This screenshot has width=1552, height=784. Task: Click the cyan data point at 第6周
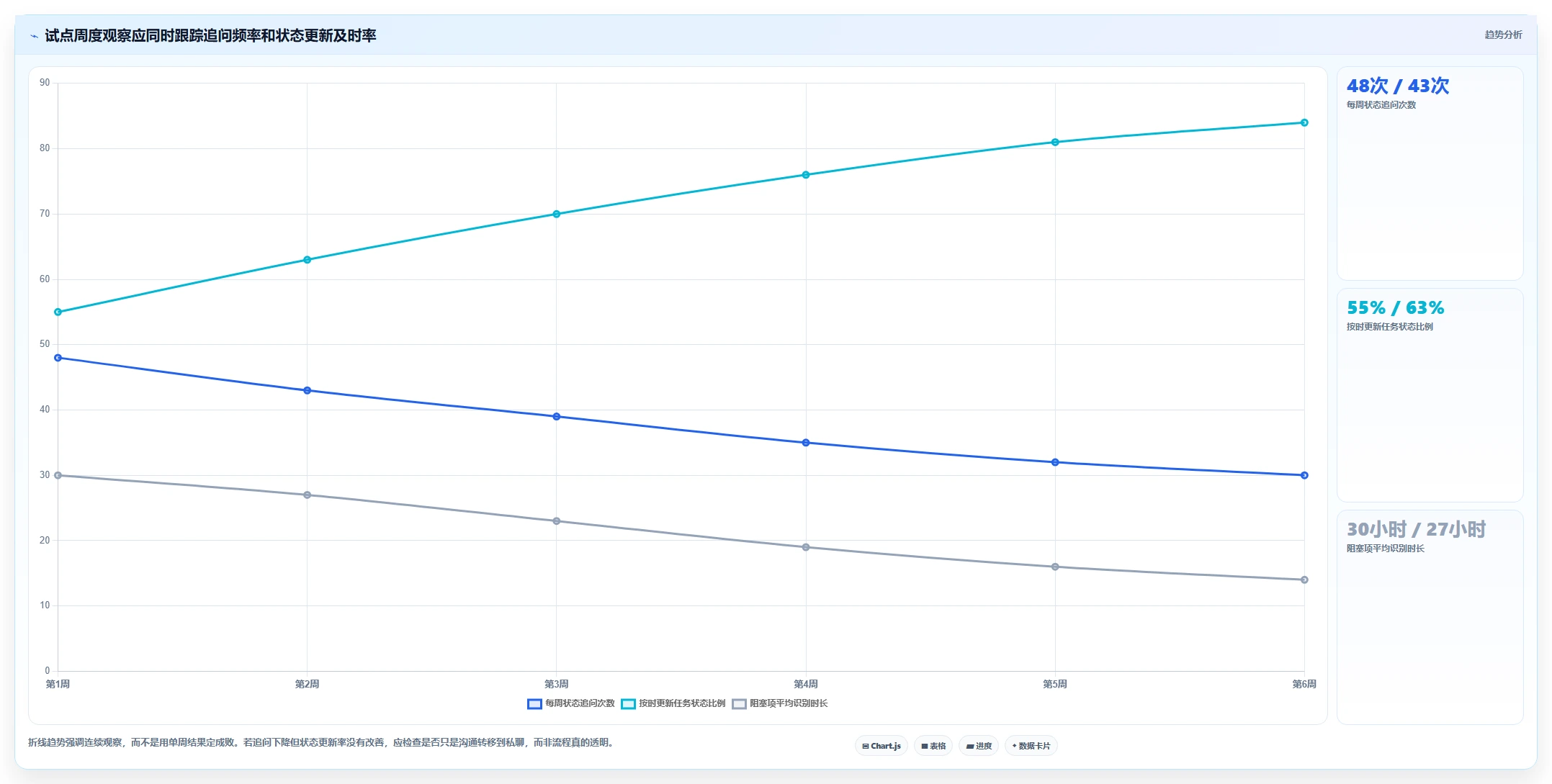click(1304, 122)
